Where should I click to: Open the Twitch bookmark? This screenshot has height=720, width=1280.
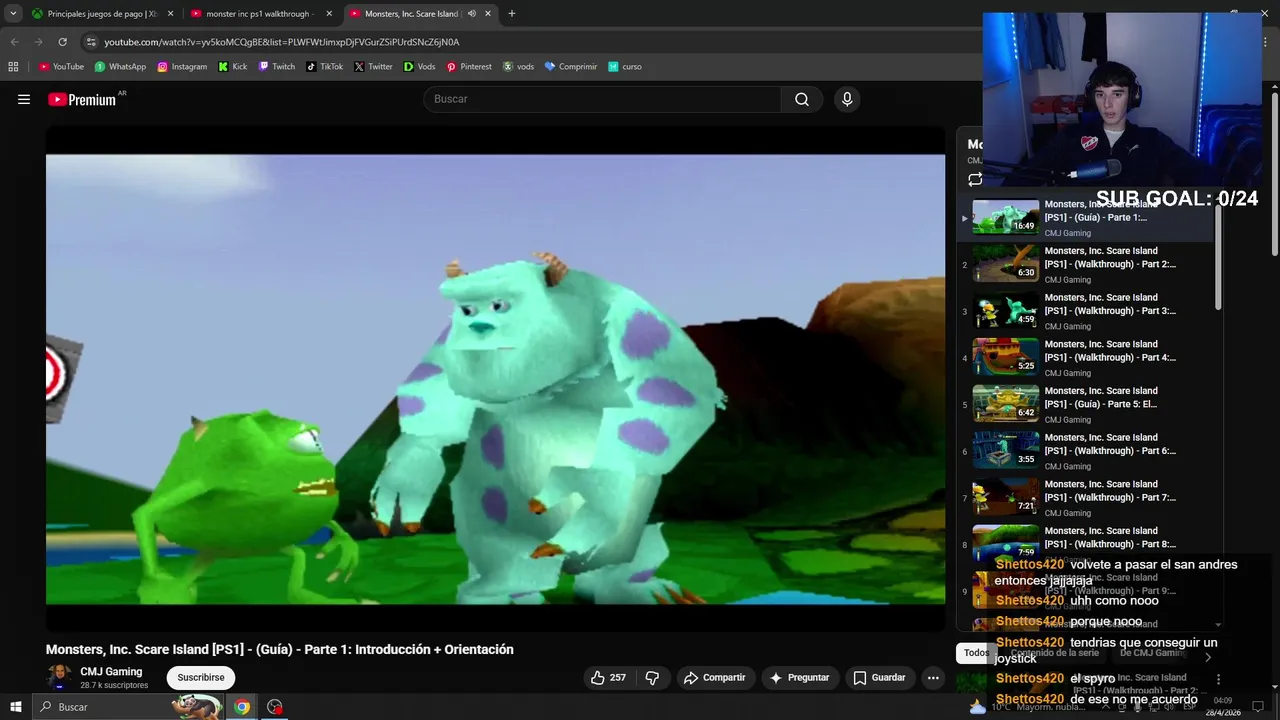point(277,66)
